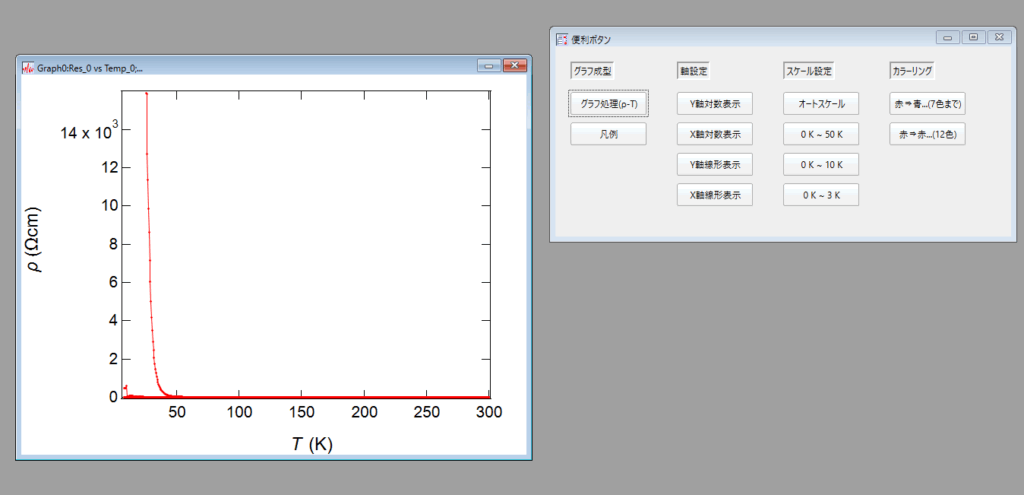Click the Graph0 window title icon
The image size is (1024, 495).
[28, 67]
